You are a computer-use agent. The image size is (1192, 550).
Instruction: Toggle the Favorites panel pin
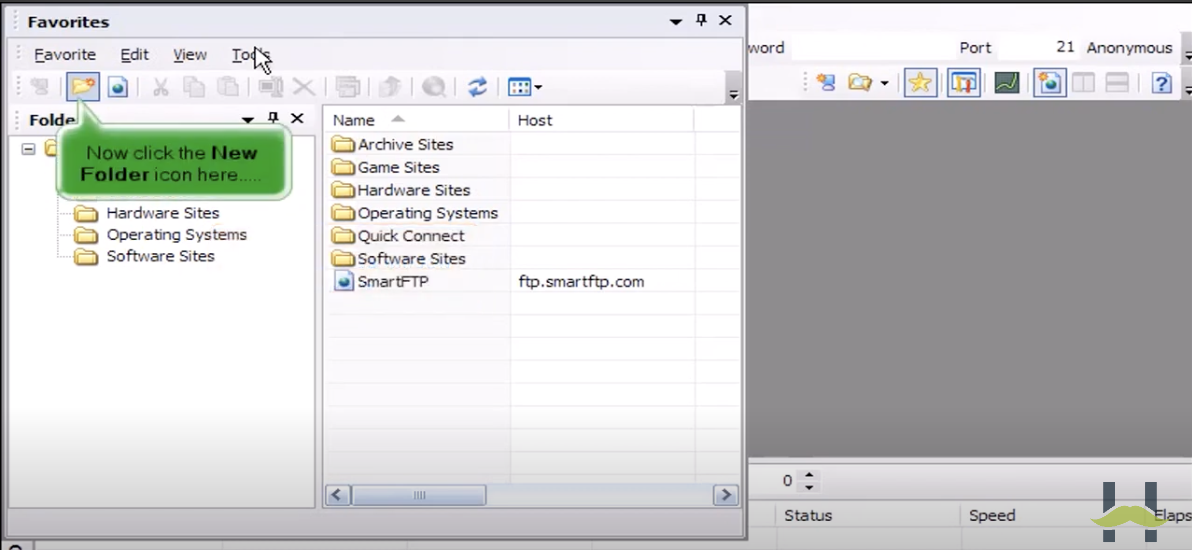(x=702, y=21)
